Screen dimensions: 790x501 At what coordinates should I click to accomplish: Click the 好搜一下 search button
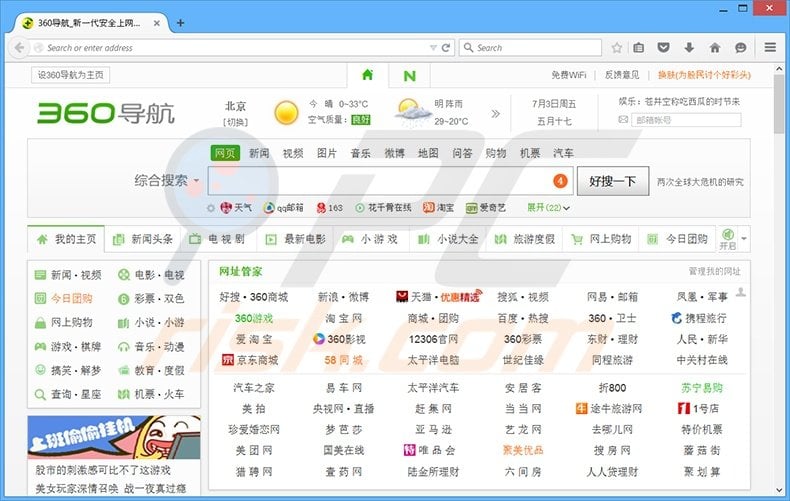pos(613,181)
